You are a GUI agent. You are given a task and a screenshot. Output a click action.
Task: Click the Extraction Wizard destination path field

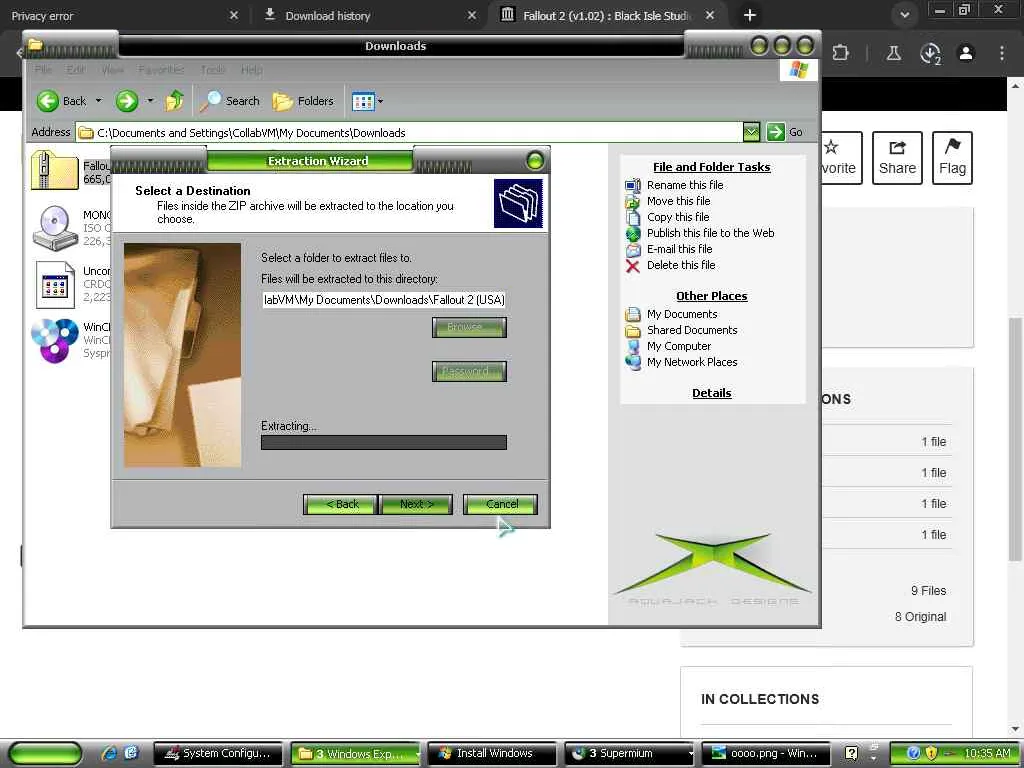[x=384, y=300]
